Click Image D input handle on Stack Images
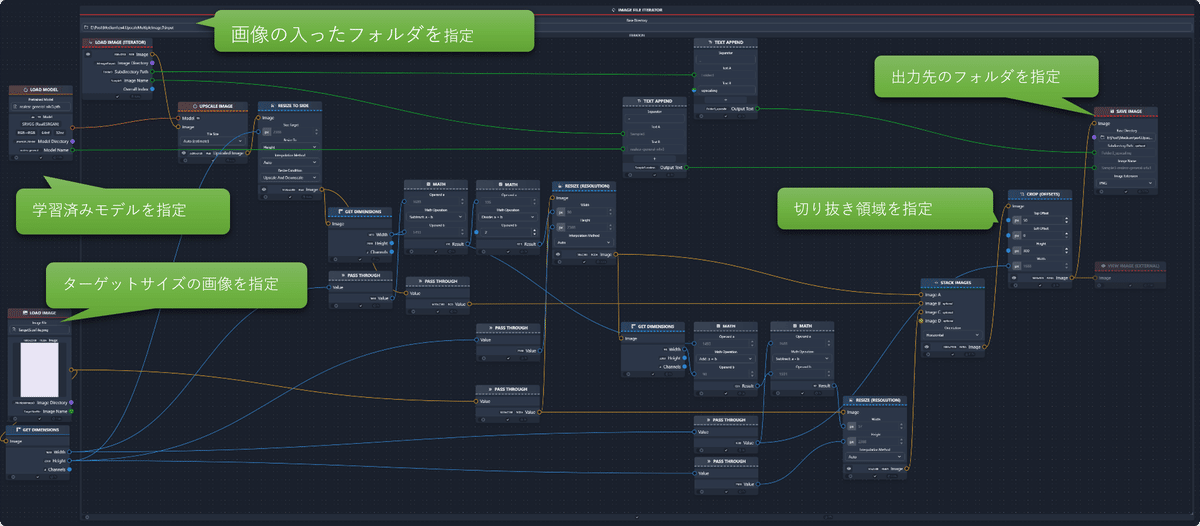This screenshot has height=526, width=1200. click(x=921, y=320)
